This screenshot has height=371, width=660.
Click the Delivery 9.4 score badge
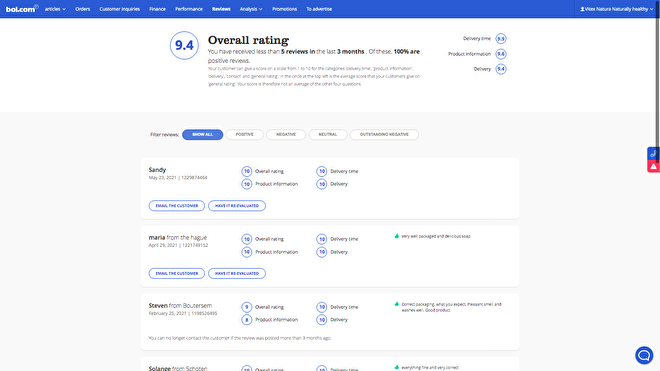point(500,69)
